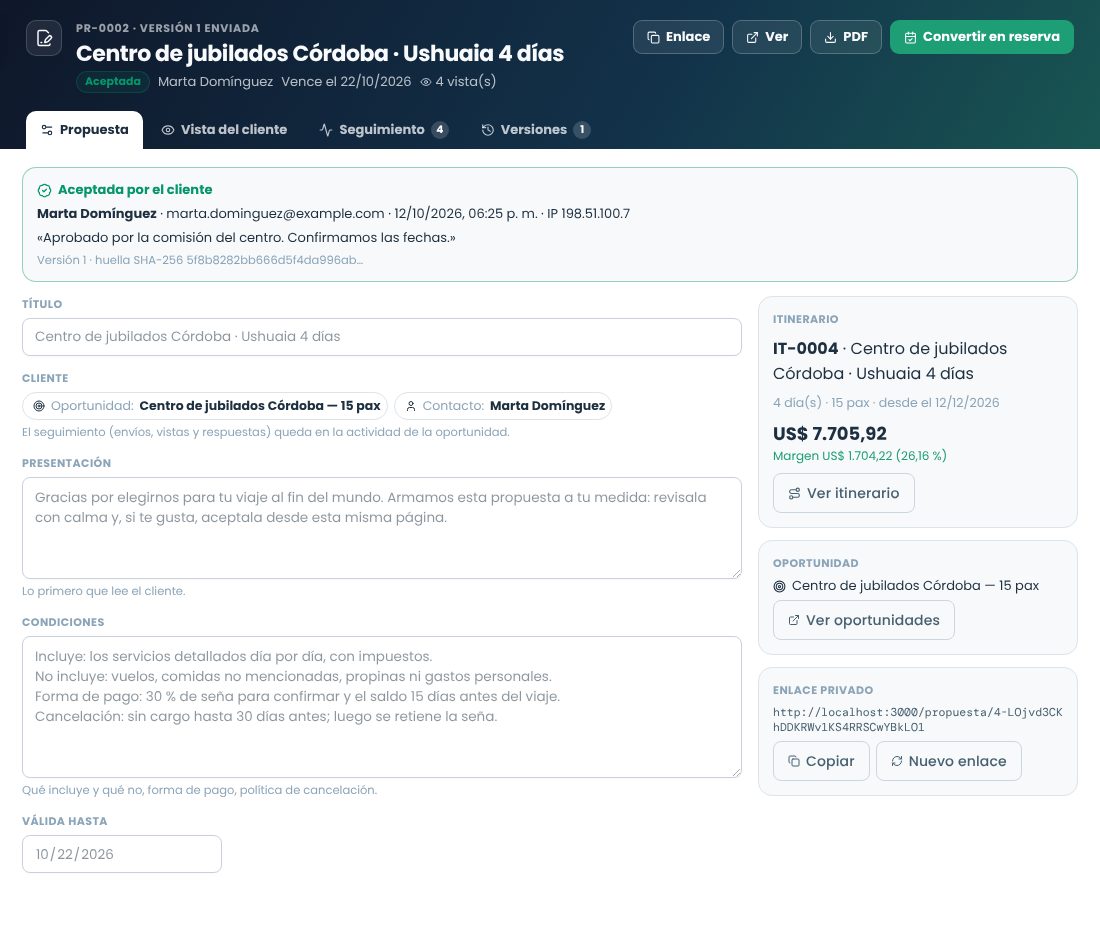Click the Válida hasta date field
1100x944 pixels.
(121, 854)
